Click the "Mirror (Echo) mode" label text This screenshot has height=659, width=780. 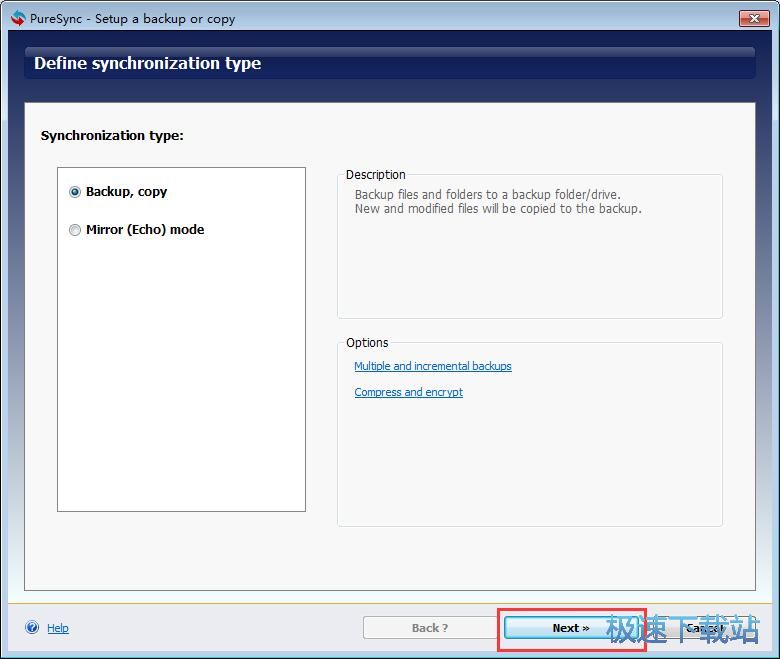coord(145,230)
